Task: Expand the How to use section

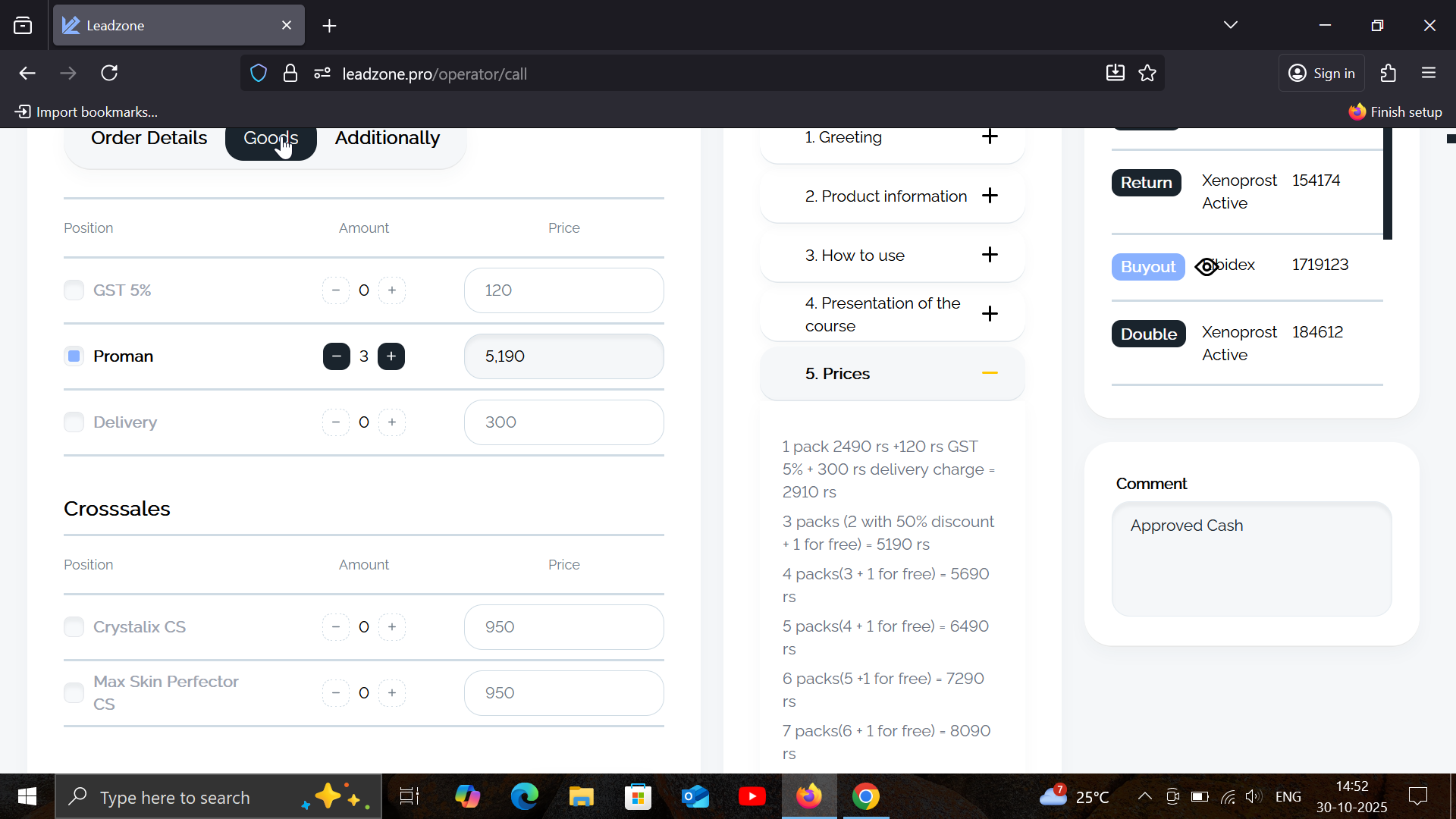Action: pyautogui.click(x=990, y=256)
